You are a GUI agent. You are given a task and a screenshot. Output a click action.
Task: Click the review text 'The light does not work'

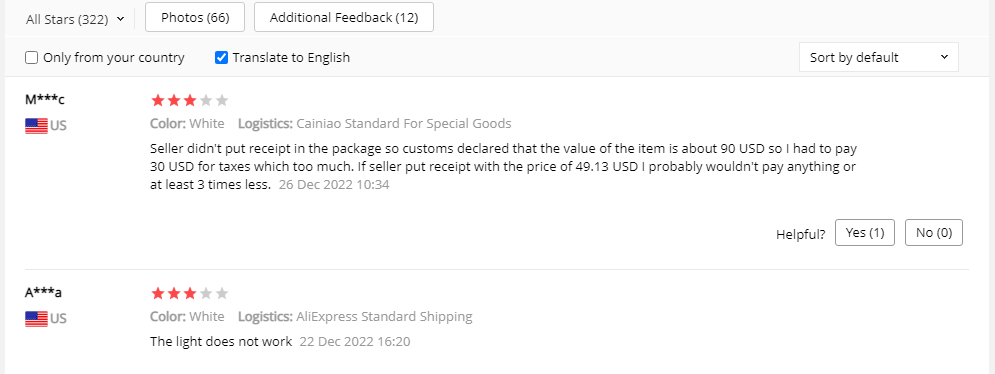tap(221, 342)
